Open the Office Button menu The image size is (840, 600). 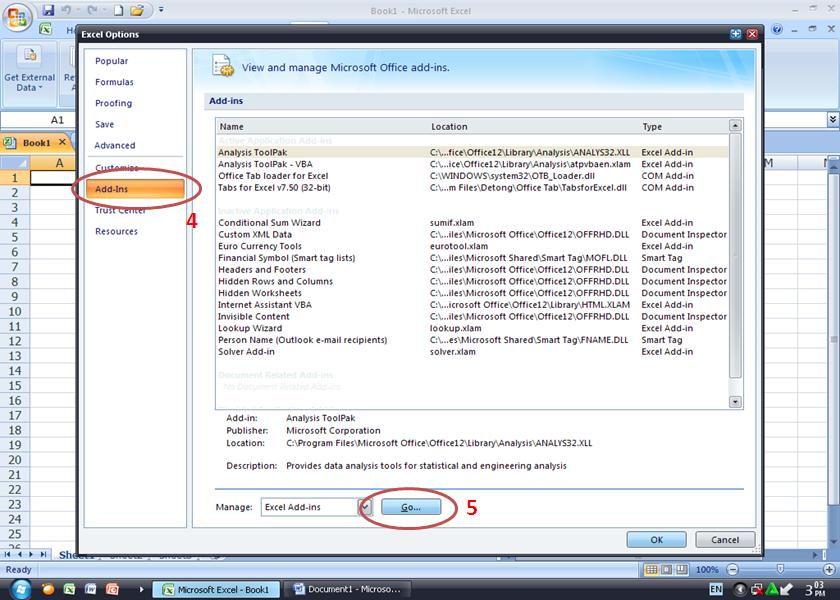(17, 17)
